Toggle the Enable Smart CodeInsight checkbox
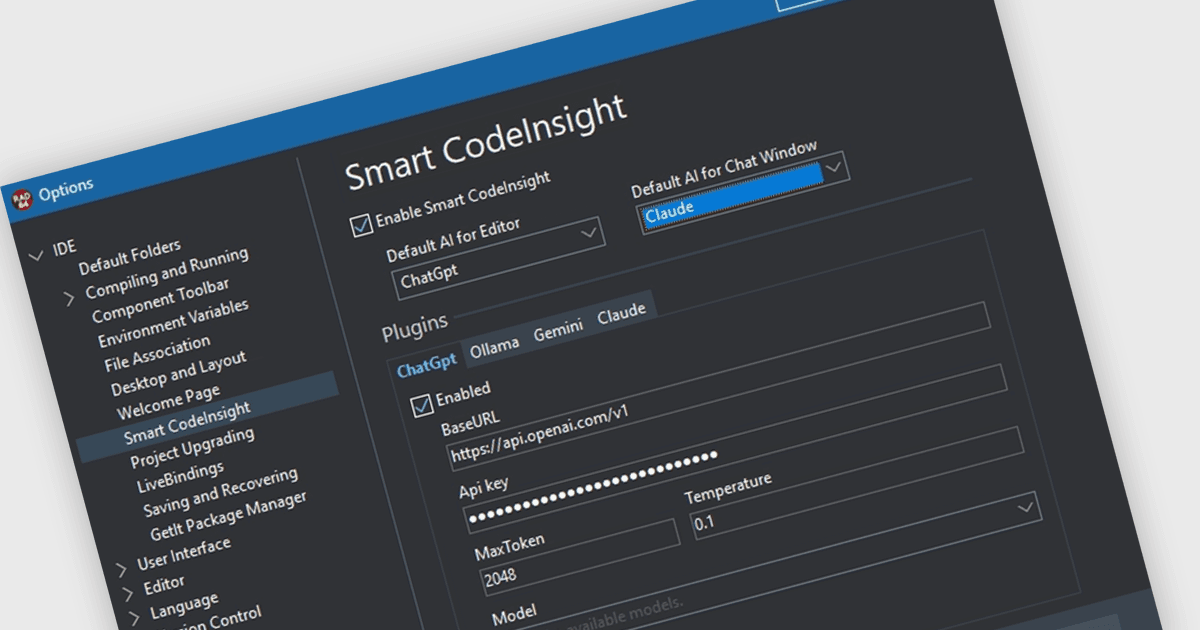1200x630 pixels. pos(361,224)
